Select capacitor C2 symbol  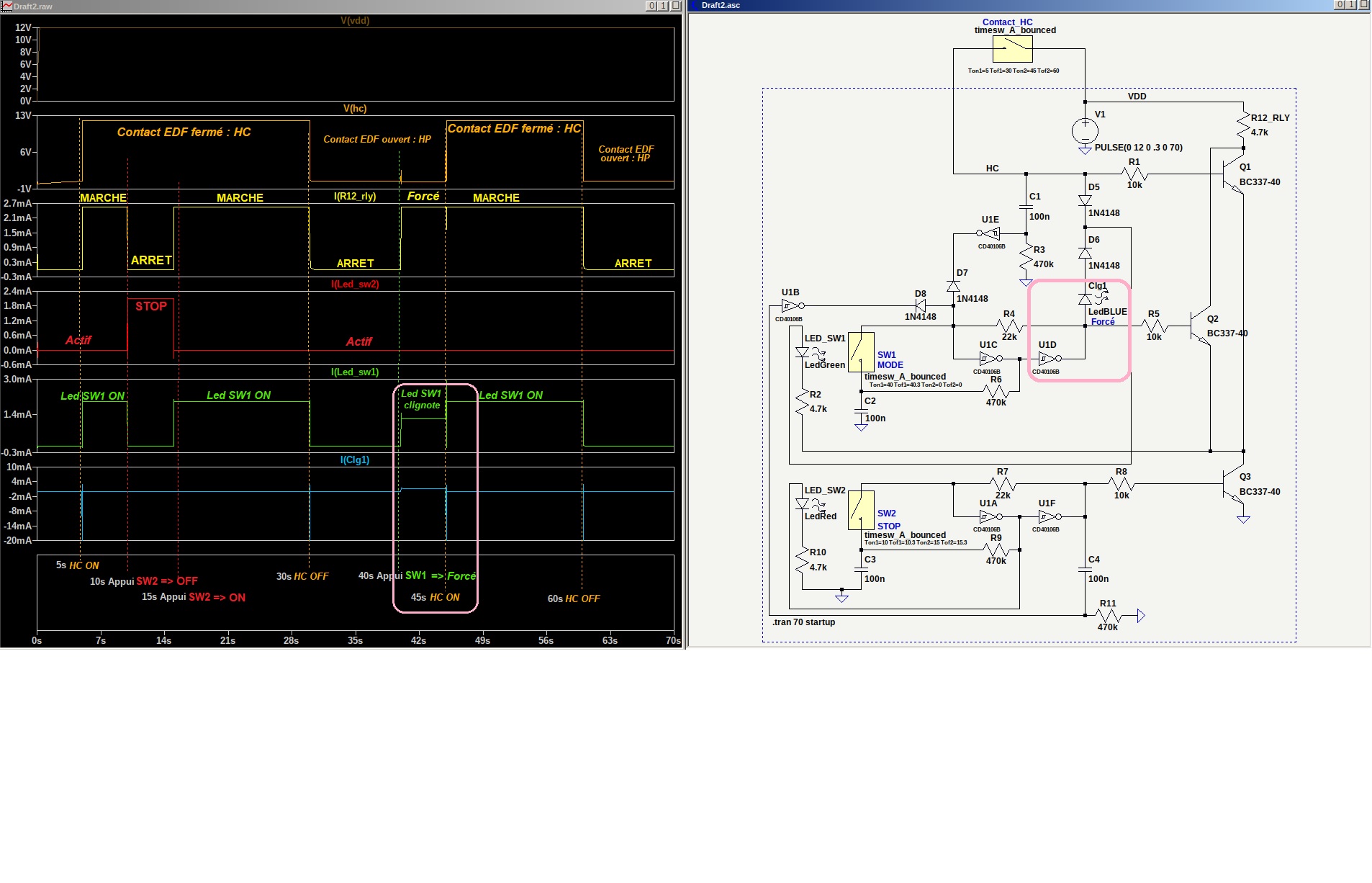861,411
